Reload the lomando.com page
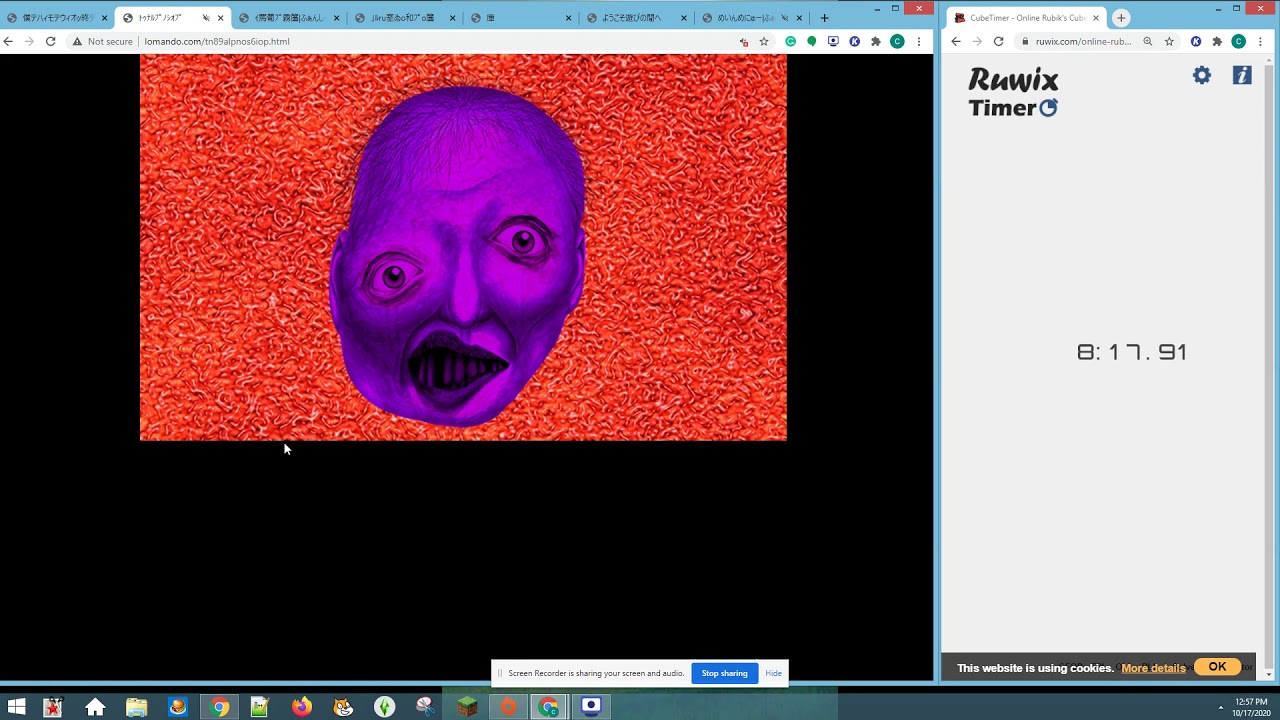1280x720 pixels. (50, 41)
